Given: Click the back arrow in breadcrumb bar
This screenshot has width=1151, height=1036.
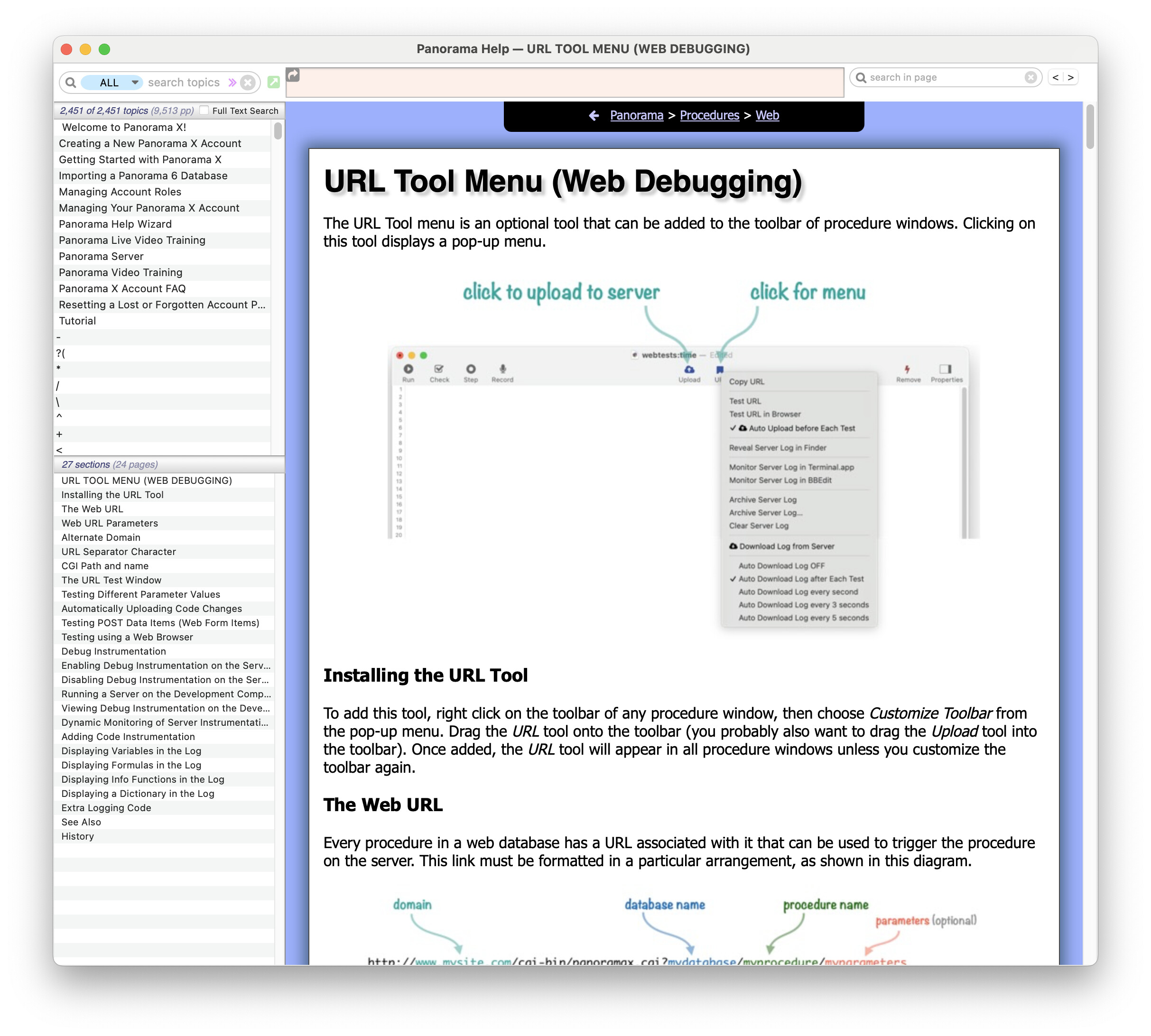Looking at the screenshot, I should click(x=593, y=116).
